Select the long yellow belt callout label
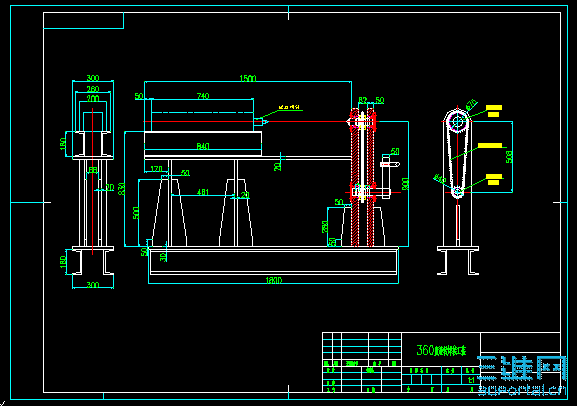Image resolution: width=577 pixels, height=406 pixels. coord(490,145)
